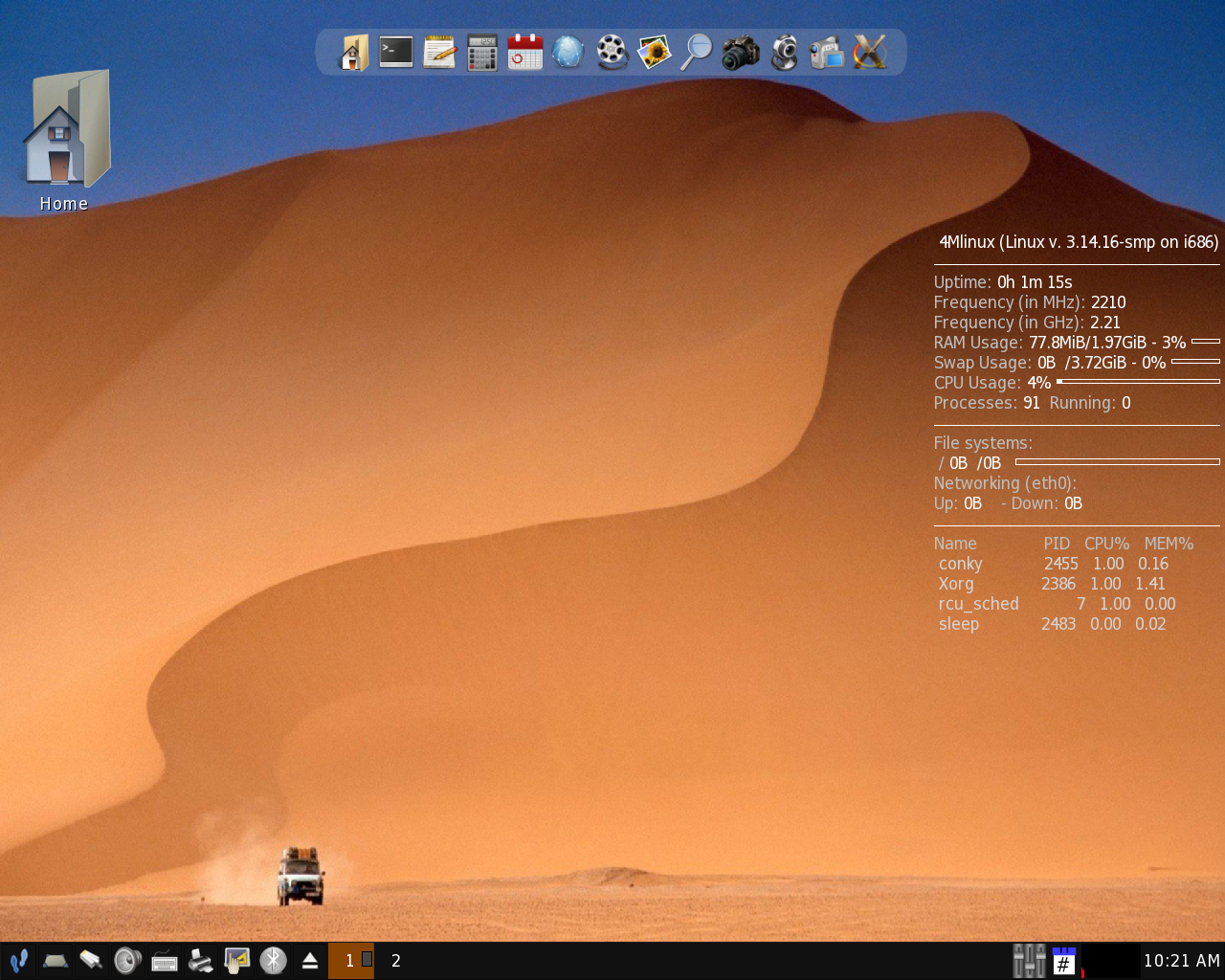
Task: Open the home folder from the dock
Action: (x=353, y=52)
